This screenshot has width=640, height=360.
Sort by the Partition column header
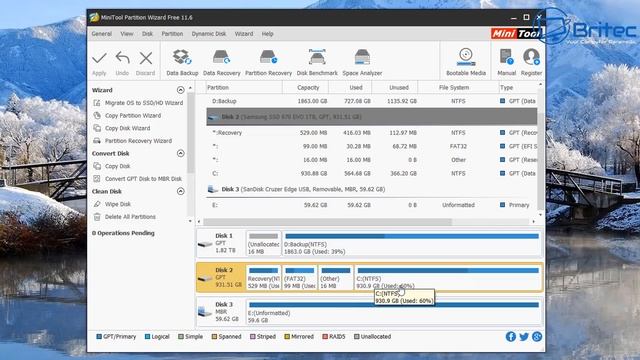[x=244, y=87]
